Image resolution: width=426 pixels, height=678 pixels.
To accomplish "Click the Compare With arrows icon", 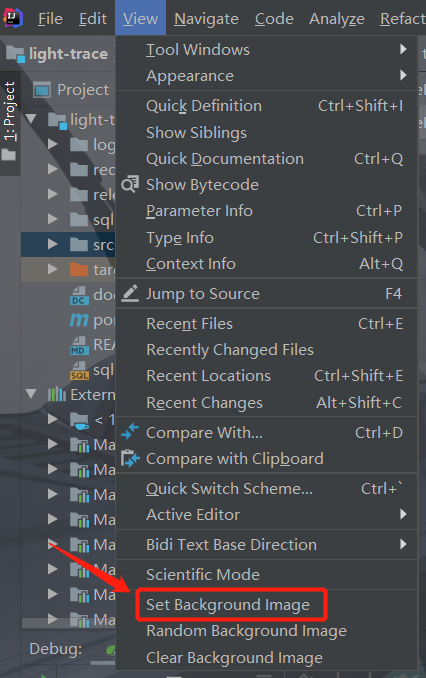I will click(x=130, y=432).
